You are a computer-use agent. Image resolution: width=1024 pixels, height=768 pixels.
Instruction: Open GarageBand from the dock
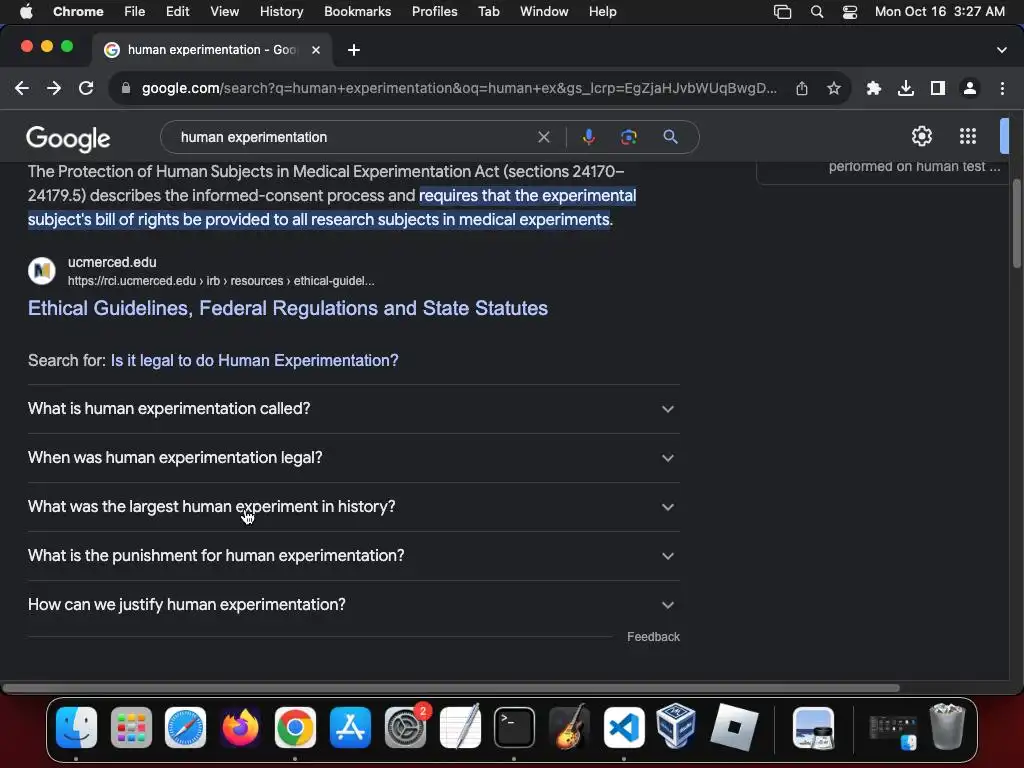coord(569,727)
